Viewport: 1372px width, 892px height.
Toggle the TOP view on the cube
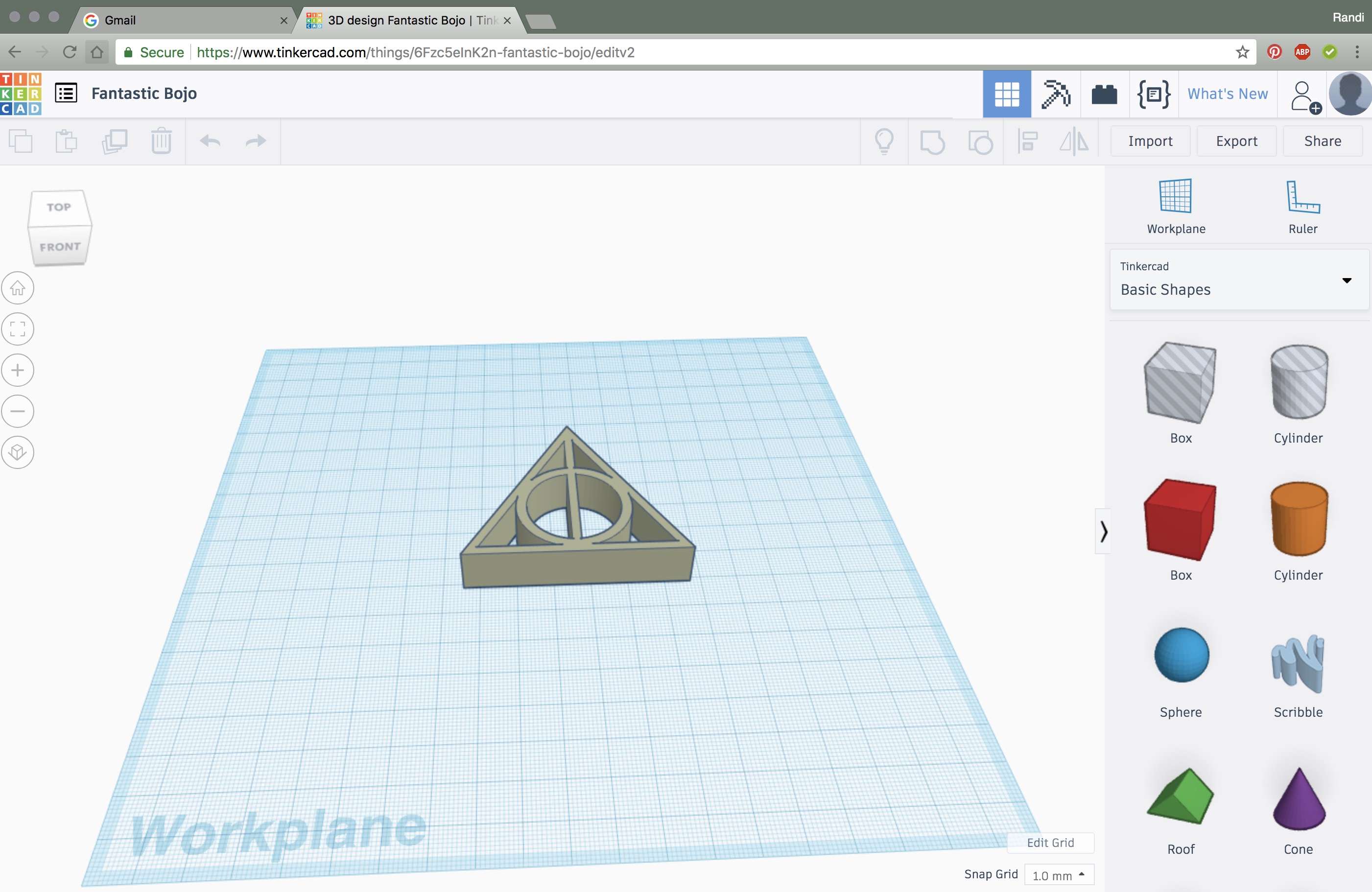(58, 207)
